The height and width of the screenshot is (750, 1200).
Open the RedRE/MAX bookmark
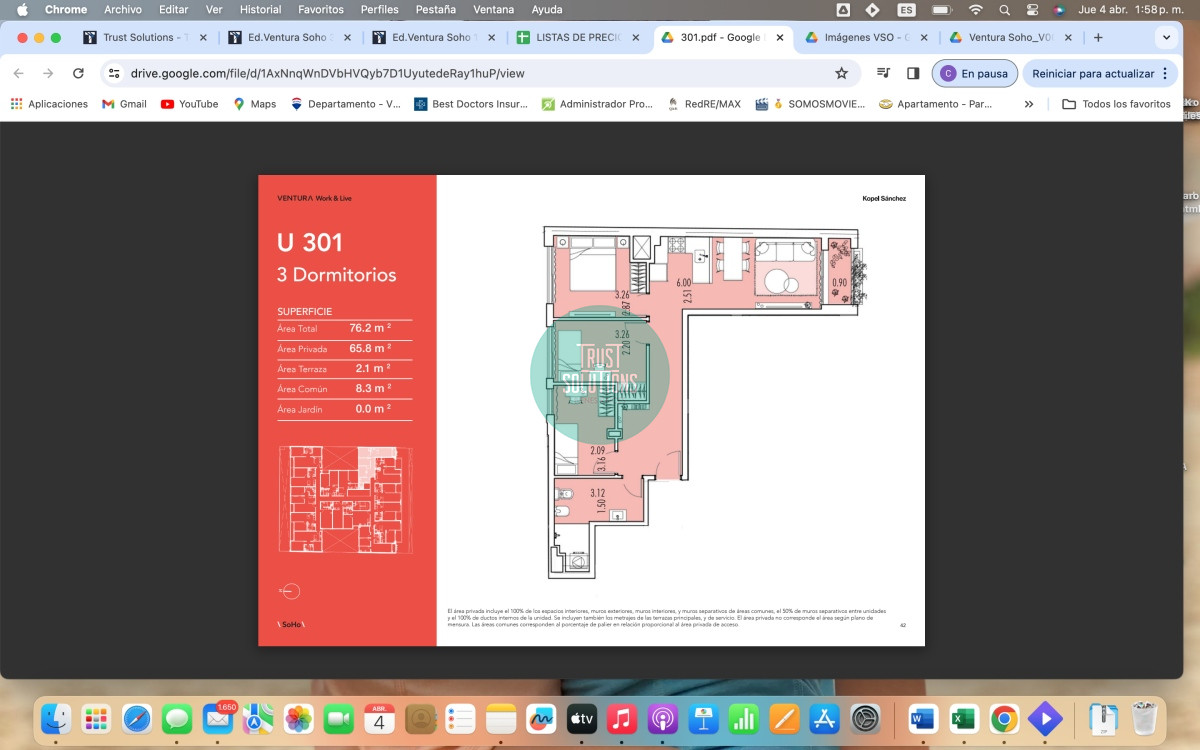704,104
